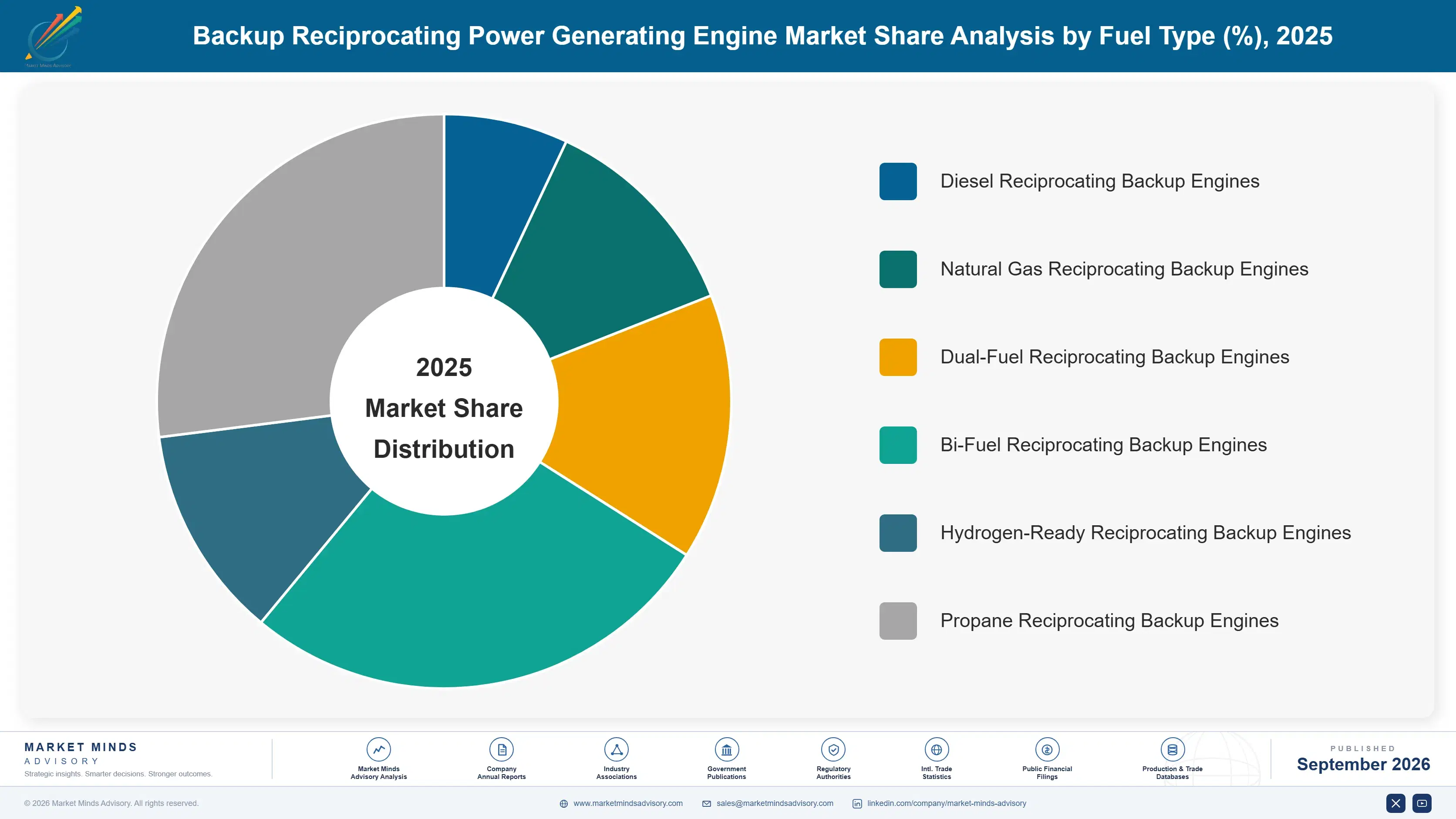The height and width of the screenshot is (819, 1456).
Task: Click 'Diesel Reciprocating Backup Engines' legend label
Action: coord(1099,181)
